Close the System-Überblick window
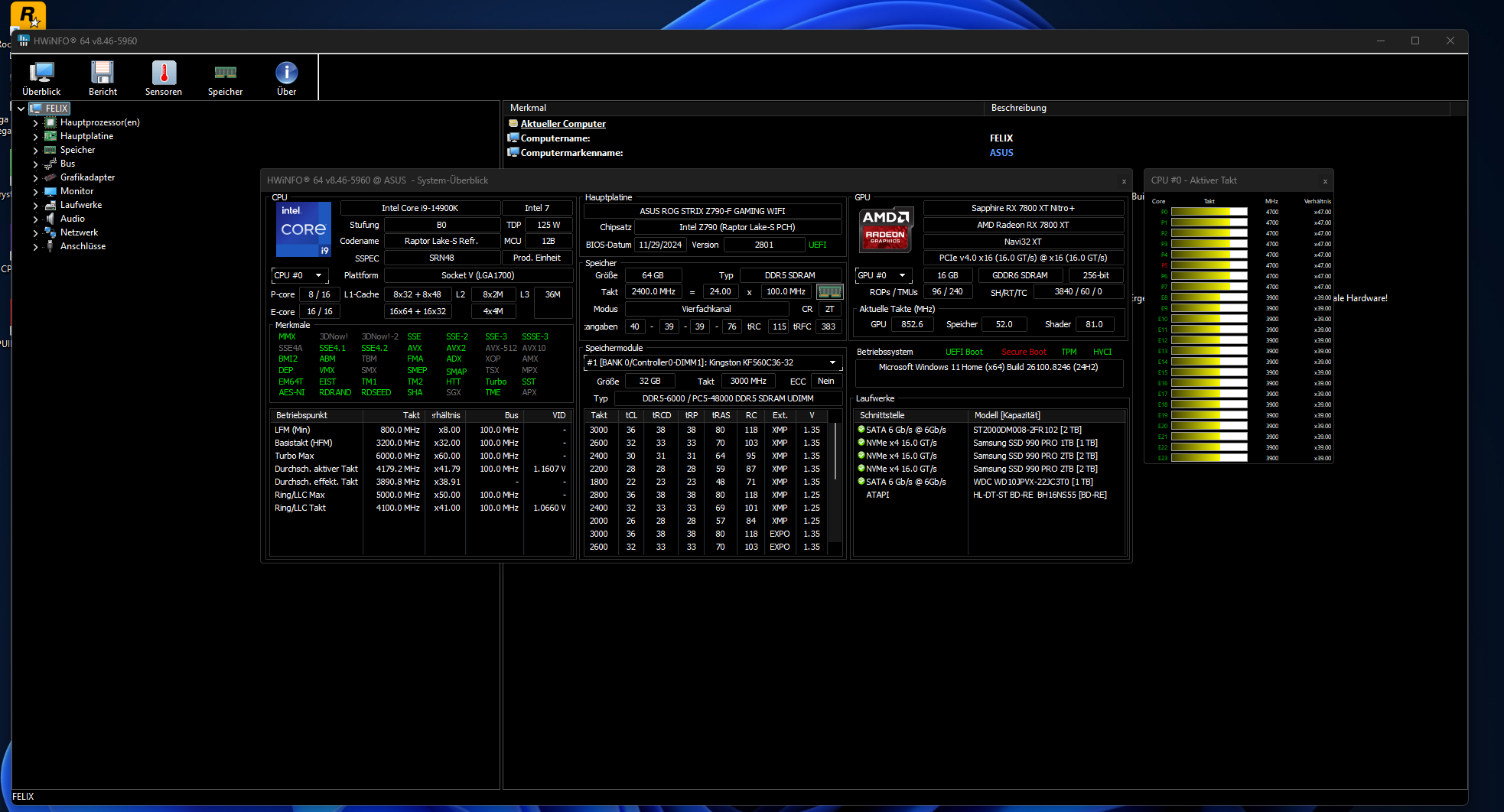 coord(1124,181)
